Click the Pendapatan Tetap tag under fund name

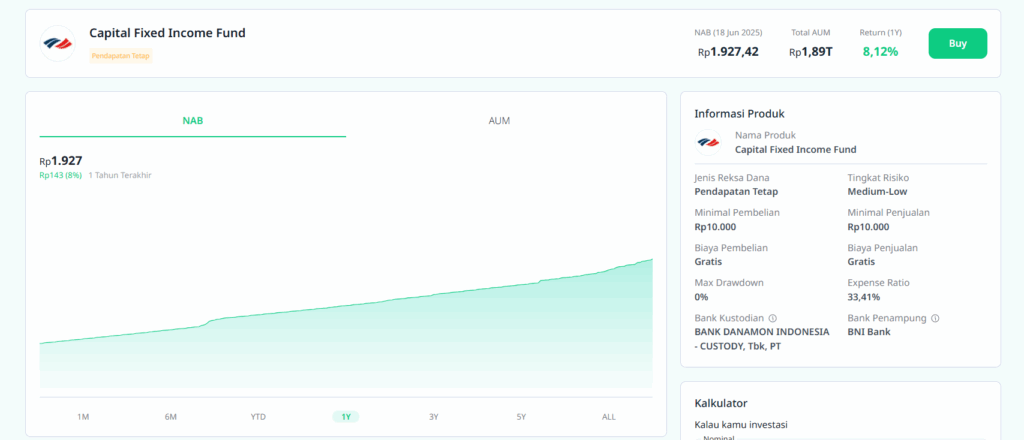pos(121,56)
